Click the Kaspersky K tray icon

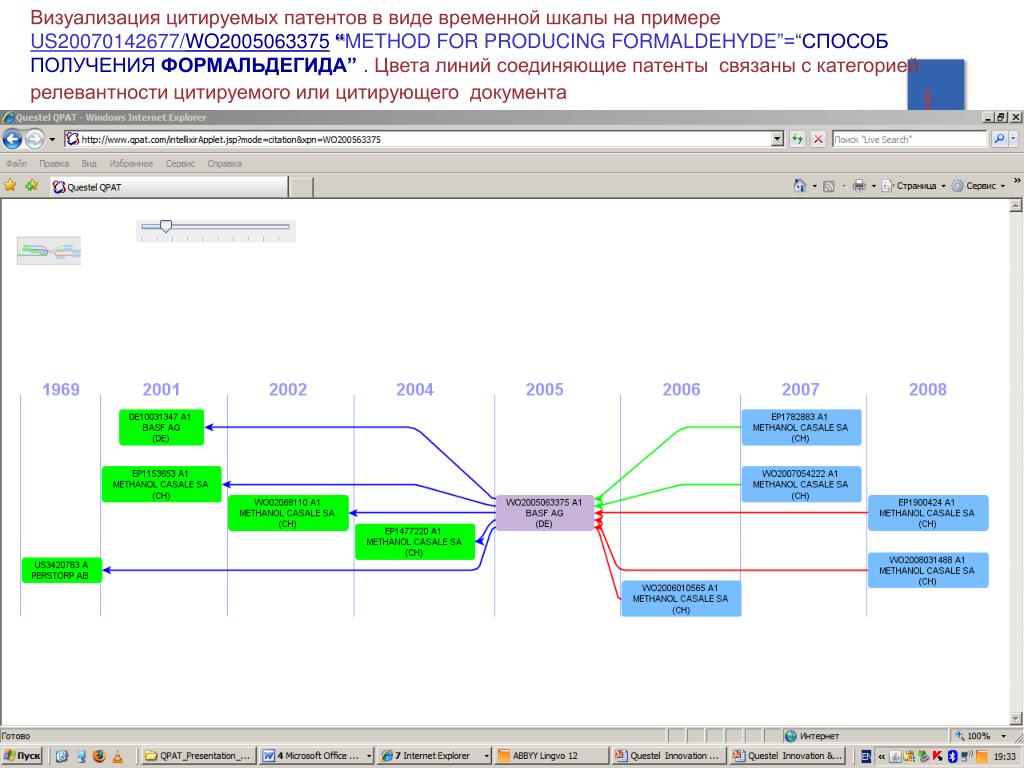click(x=938, y=756)
